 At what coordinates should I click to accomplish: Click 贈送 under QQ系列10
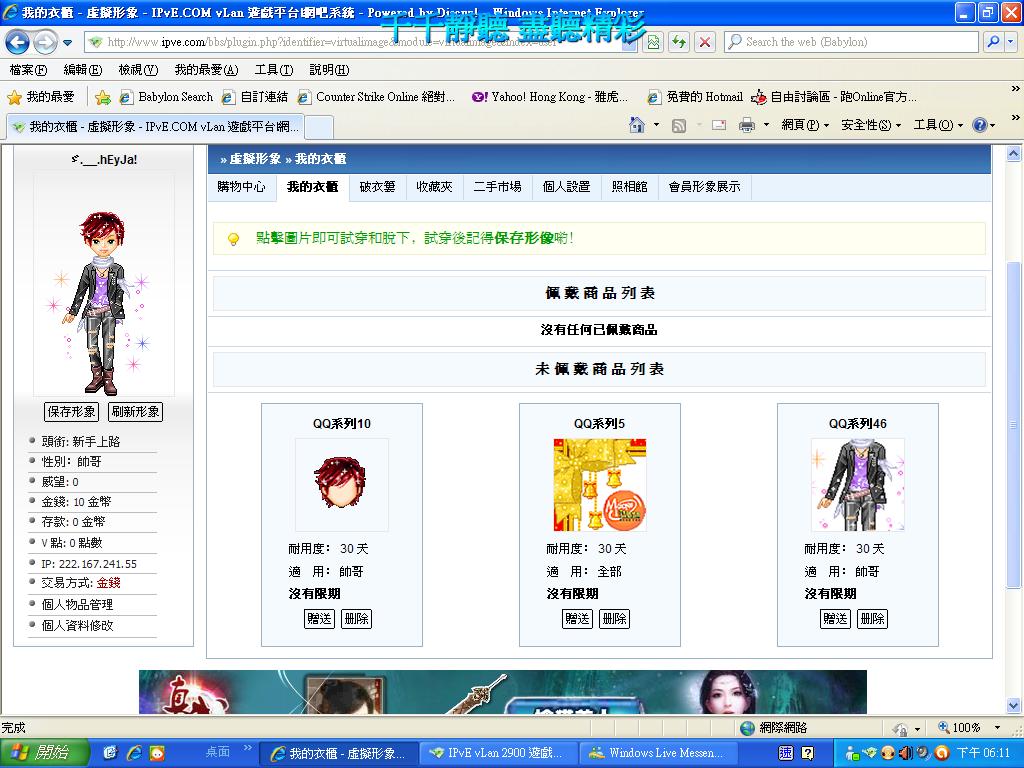point(319,618)
